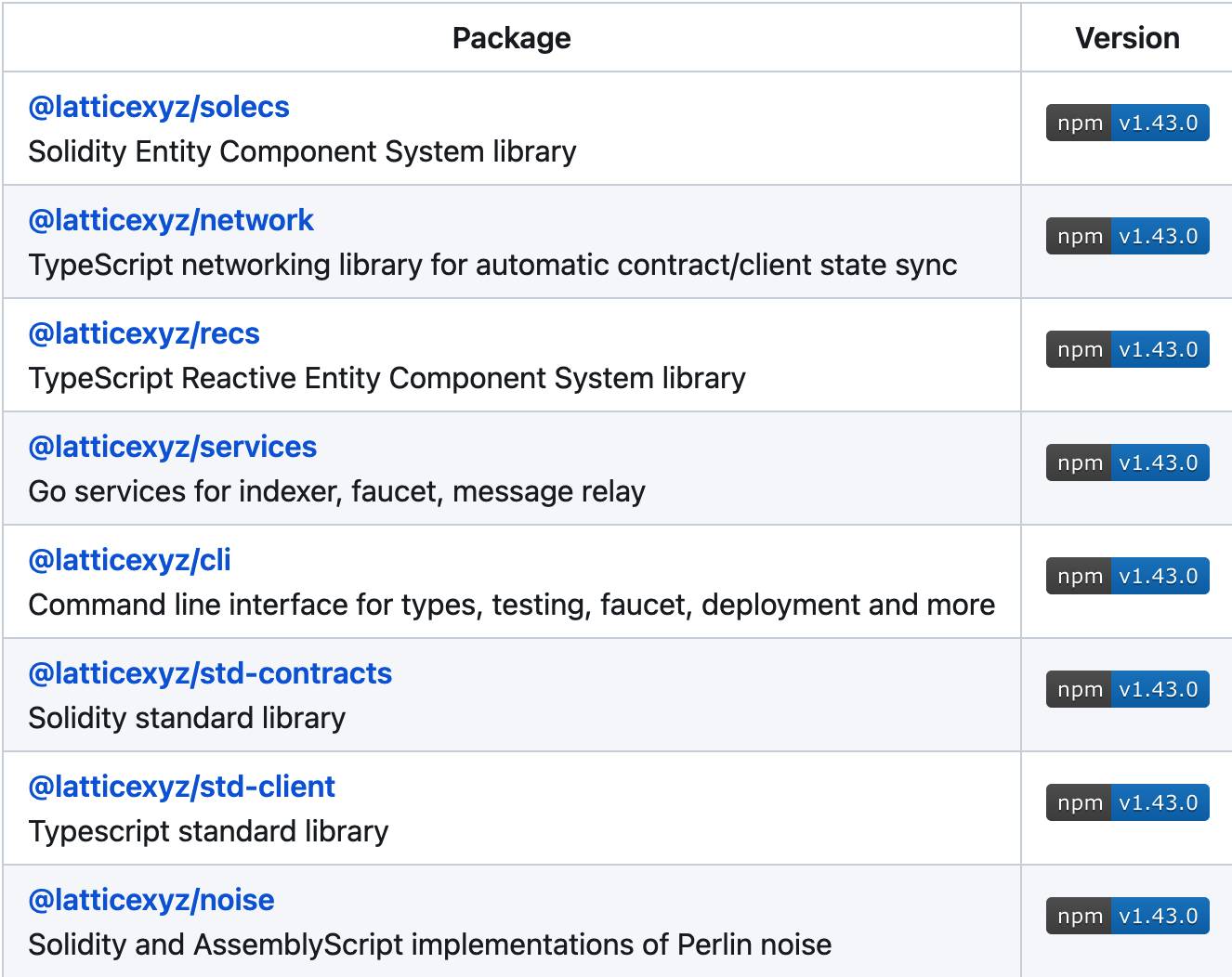Open the npm version badge for cli
The height and width of the screenshot is (977, 1232).
(x=1127, y=576)
